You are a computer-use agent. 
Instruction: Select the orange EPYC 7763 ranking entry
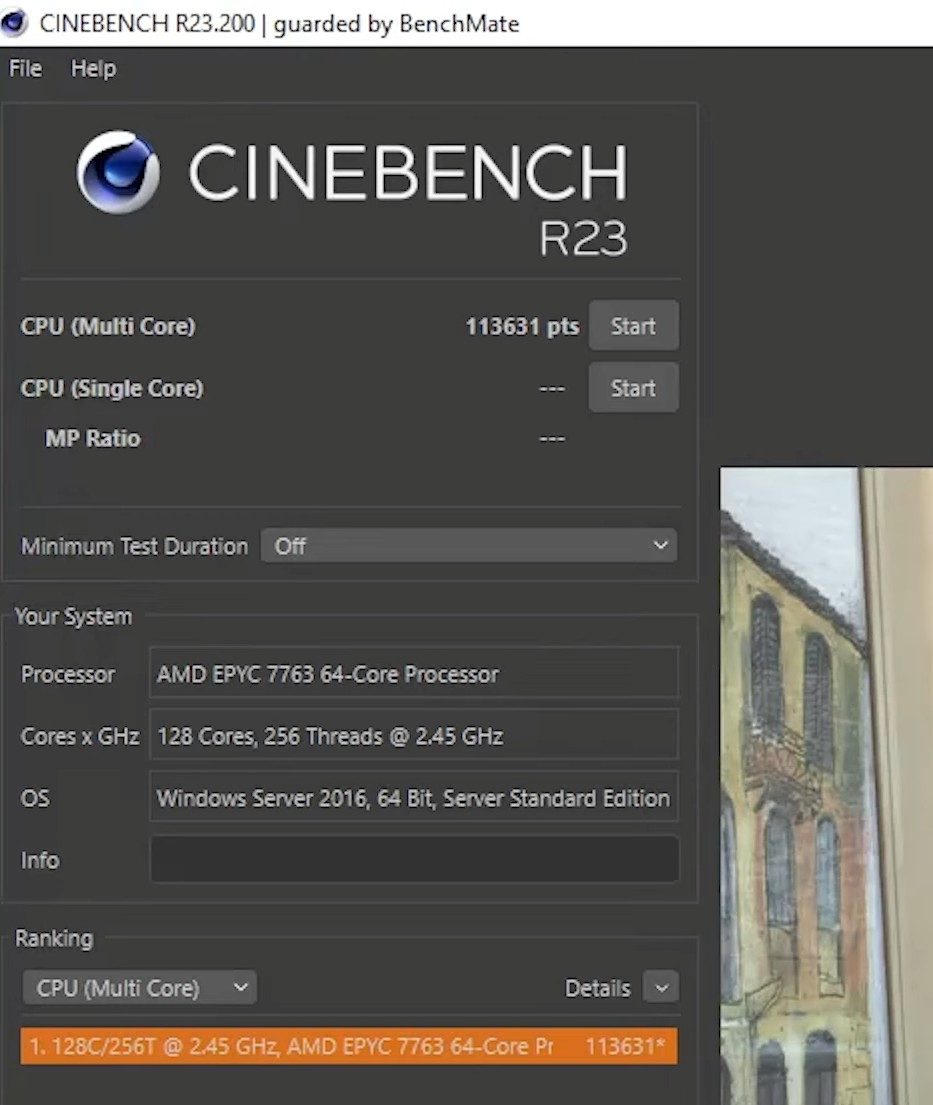coord(348,1045)
